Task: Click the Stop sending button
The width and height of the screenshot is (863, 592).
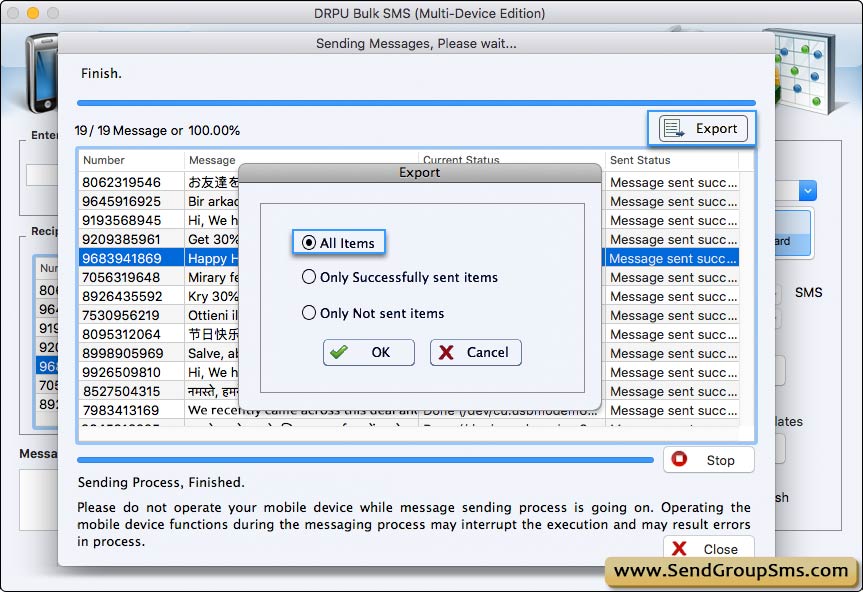Action: 709,460
